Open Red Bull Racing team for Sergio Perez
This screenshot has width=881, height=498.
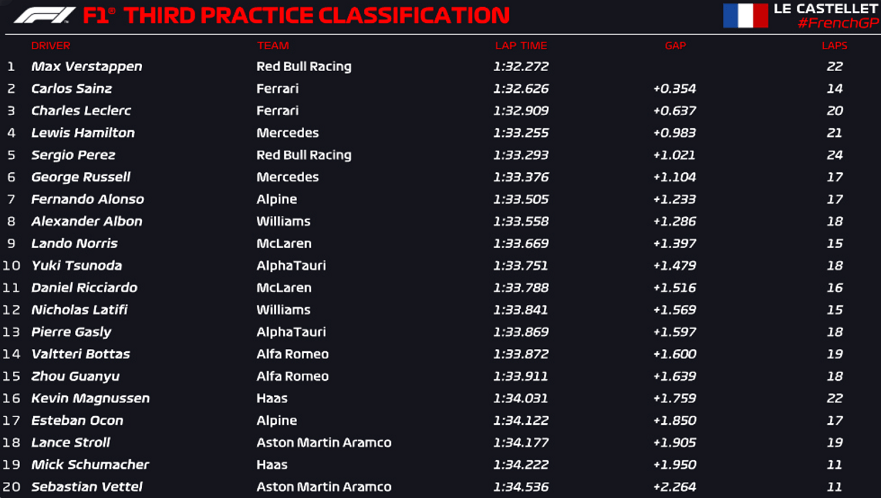(x=304, y=155)
